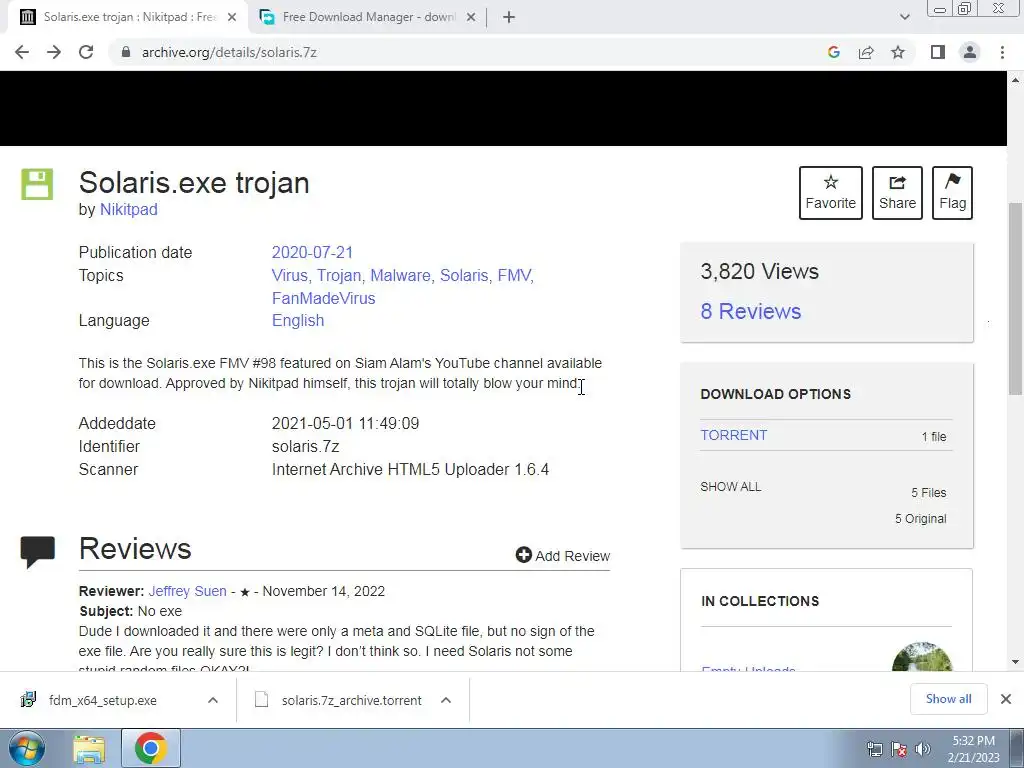This screenshot has width=1024, height=768.
Task: Reload the archive.org page
Action: [x=86, y=52]
